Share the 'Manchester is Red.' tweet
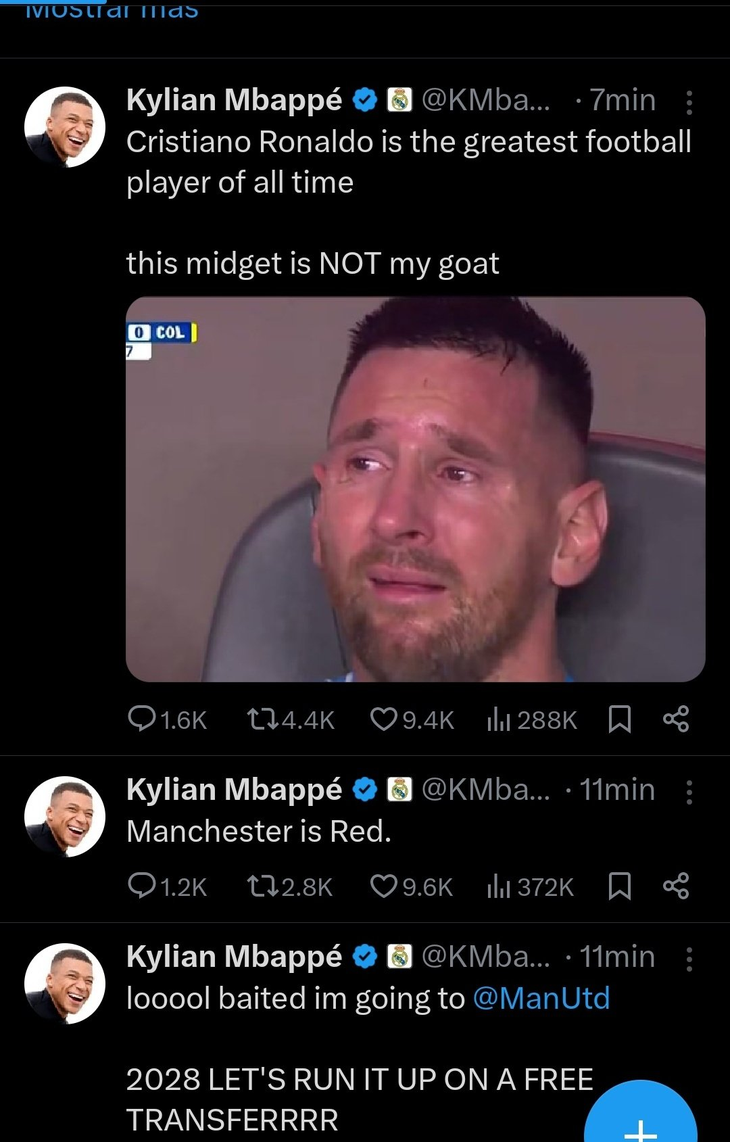This screenshot has width=730, height=1142. 676,886
